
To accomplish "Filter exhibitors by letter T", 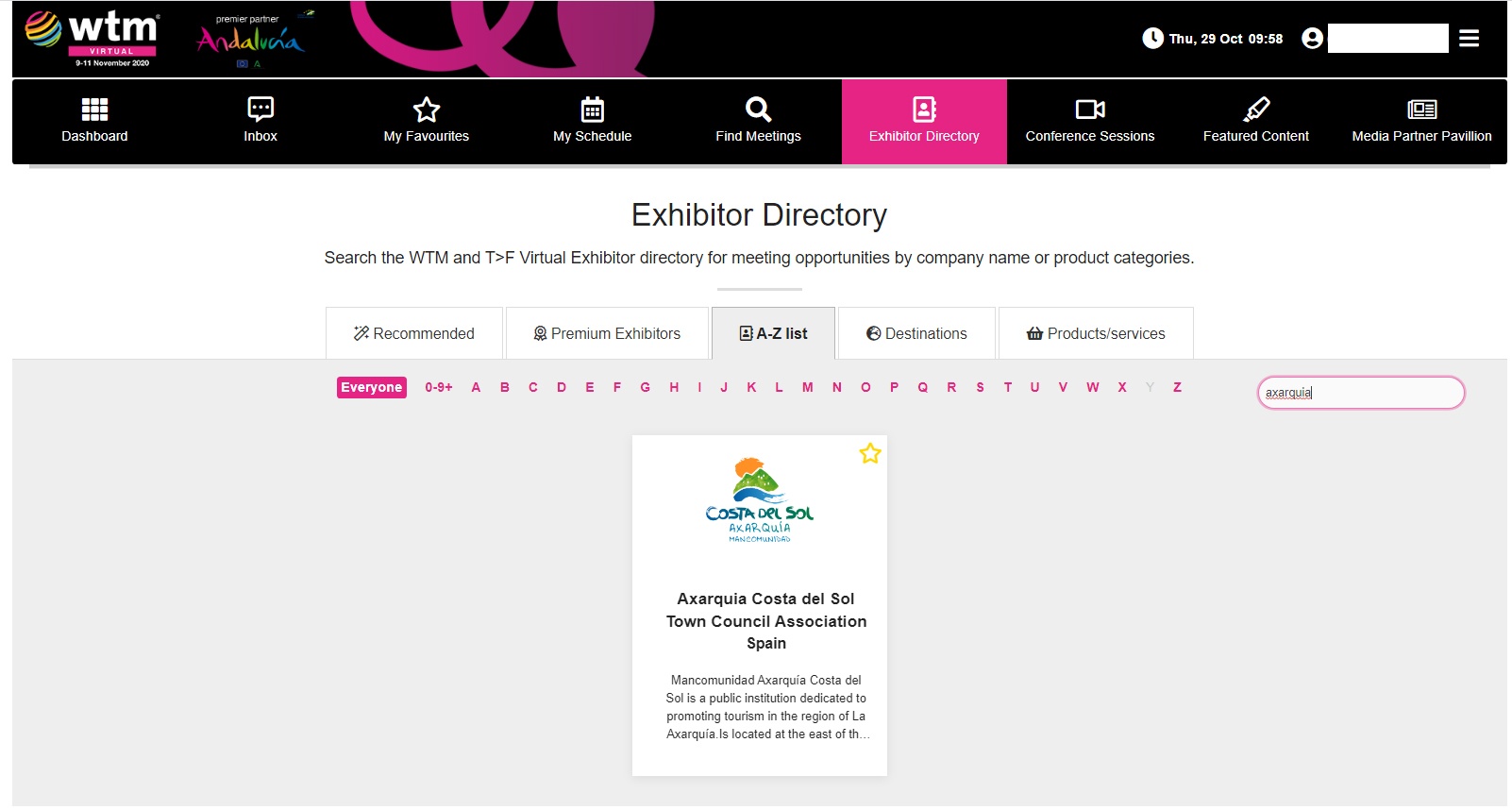I will 1008,387.
